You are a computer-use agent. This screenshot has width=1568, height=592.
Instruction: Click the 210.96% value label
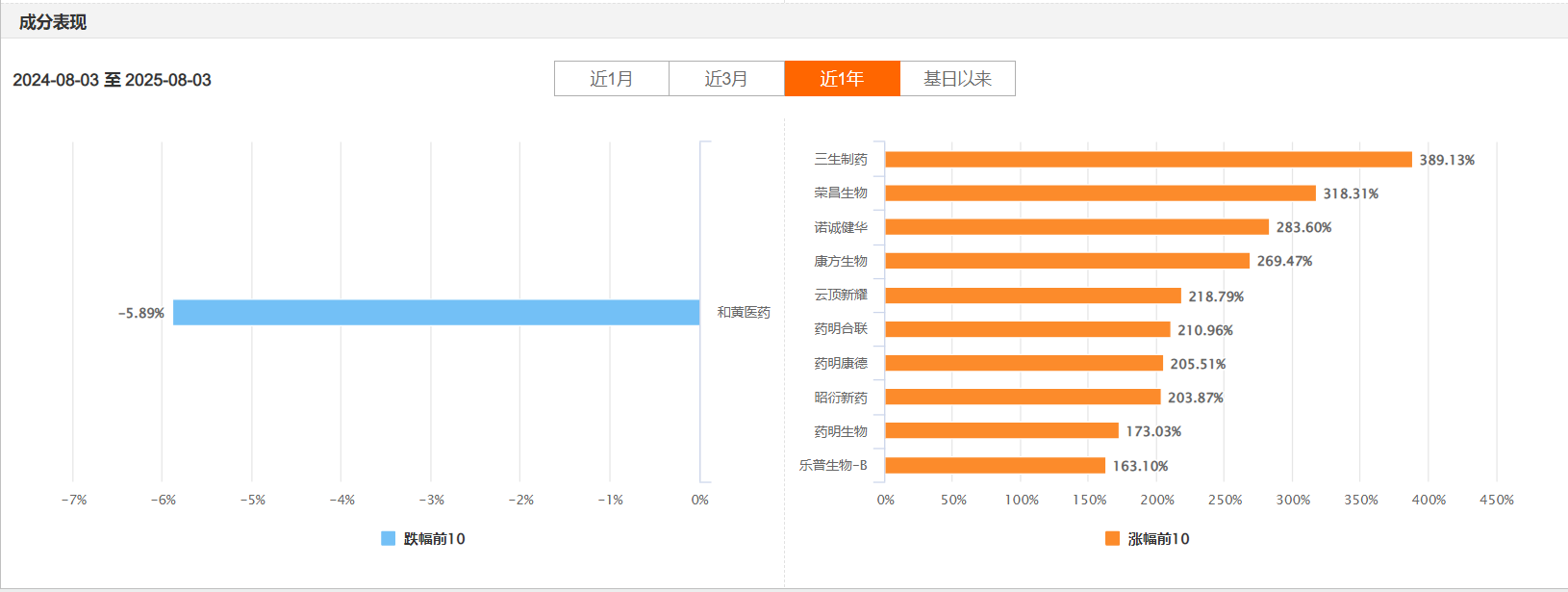click(1206, 330)
